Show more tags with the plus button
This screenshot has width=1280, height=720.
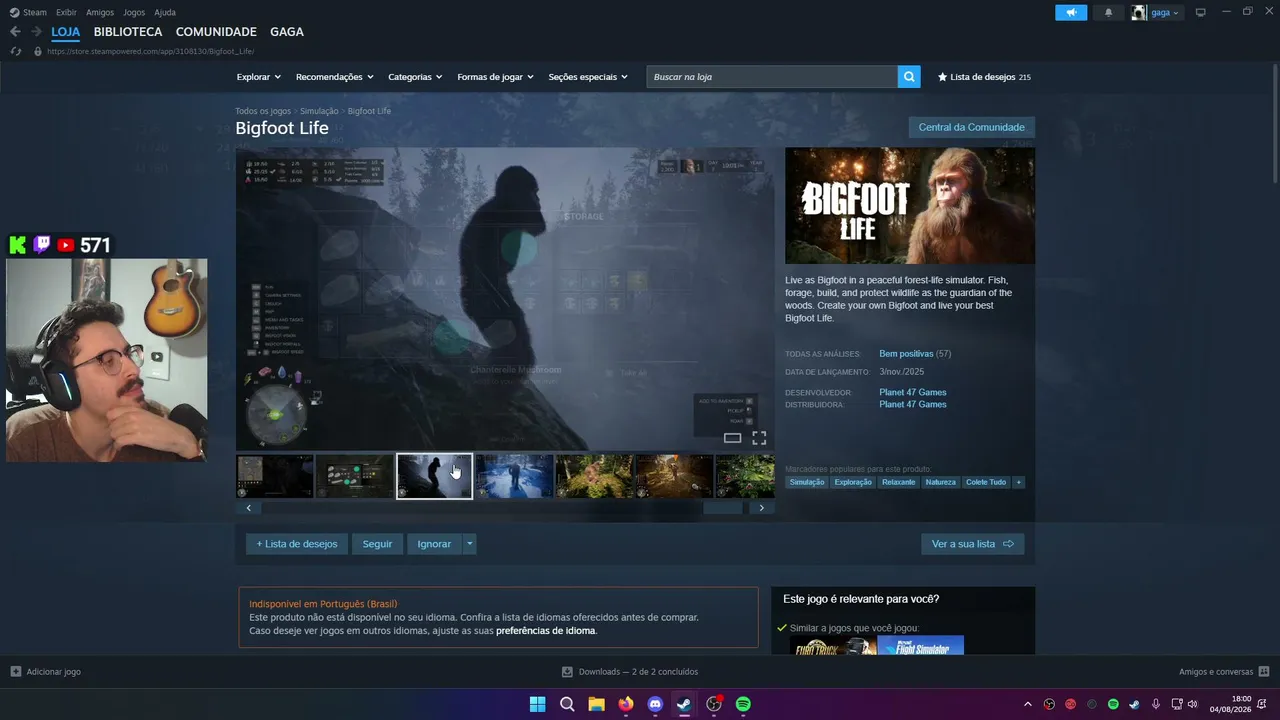coord(1018,482)
